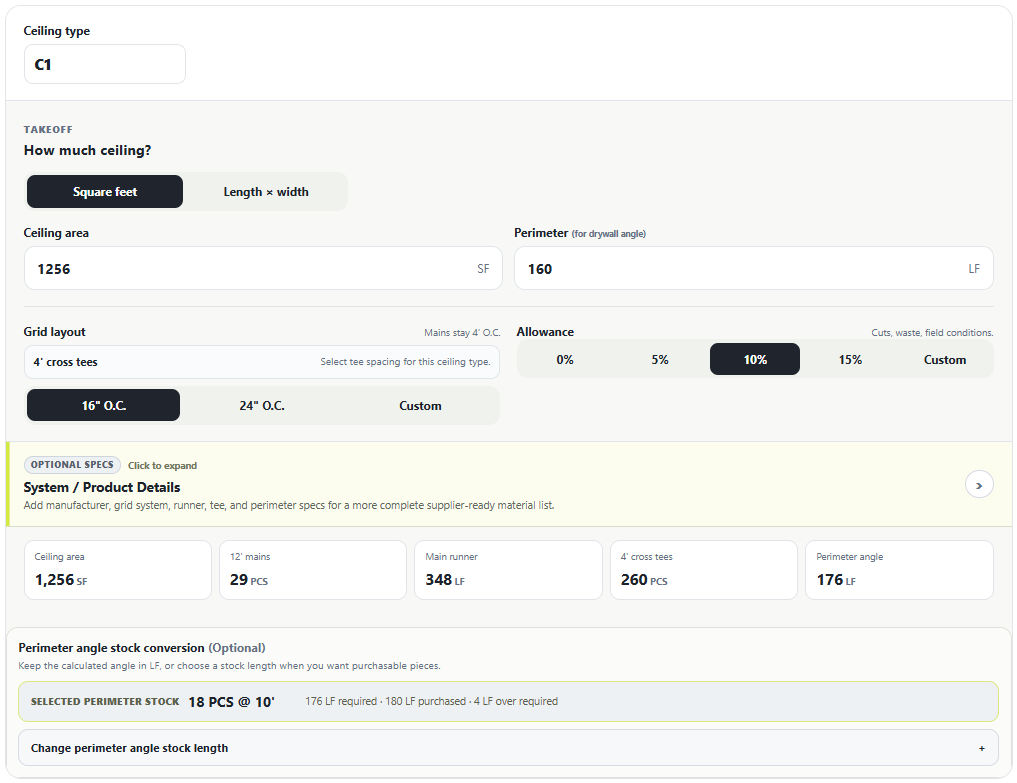
Task: Click the chevron arrow on System / Product Details
Action: [x=979, y=485]
